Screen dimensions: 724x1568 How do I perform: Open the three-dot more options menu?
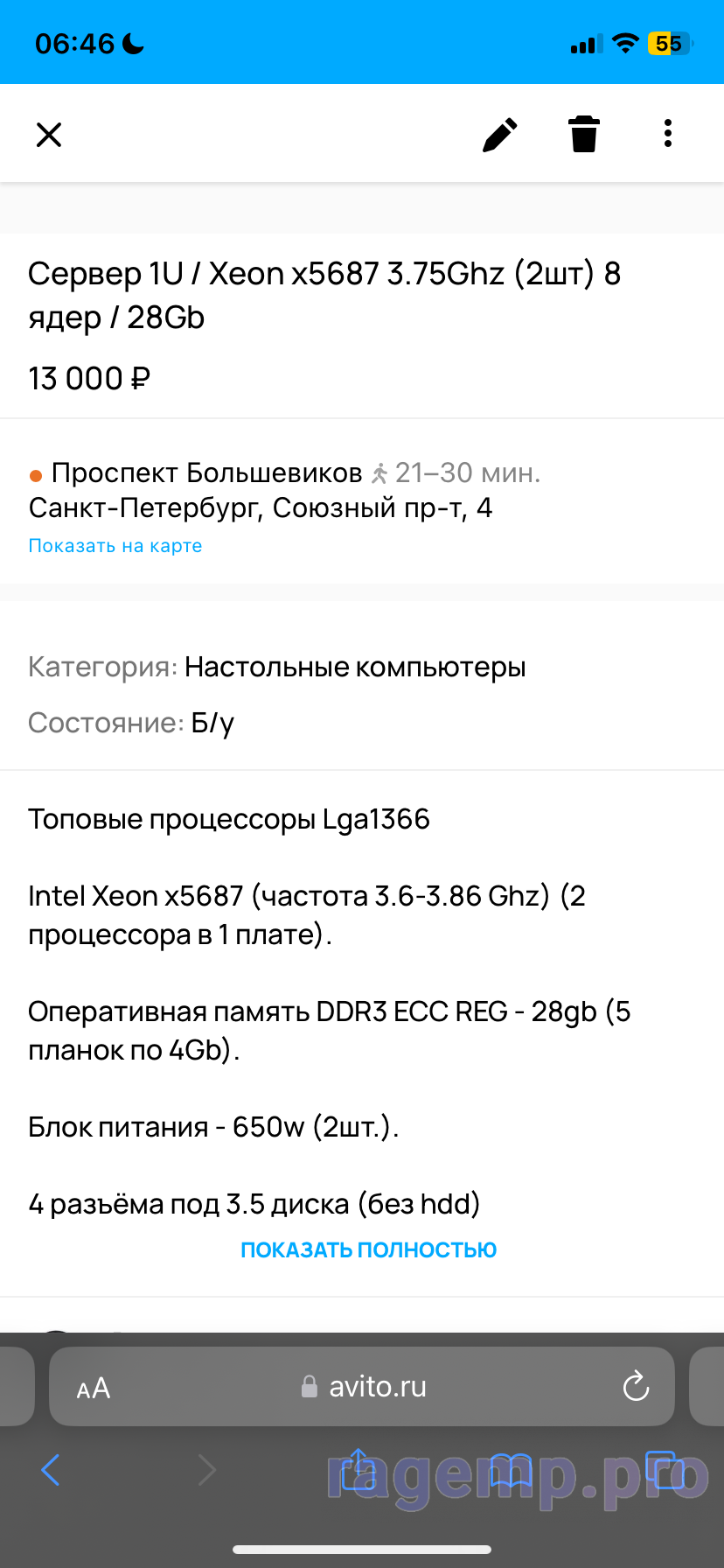668,134
